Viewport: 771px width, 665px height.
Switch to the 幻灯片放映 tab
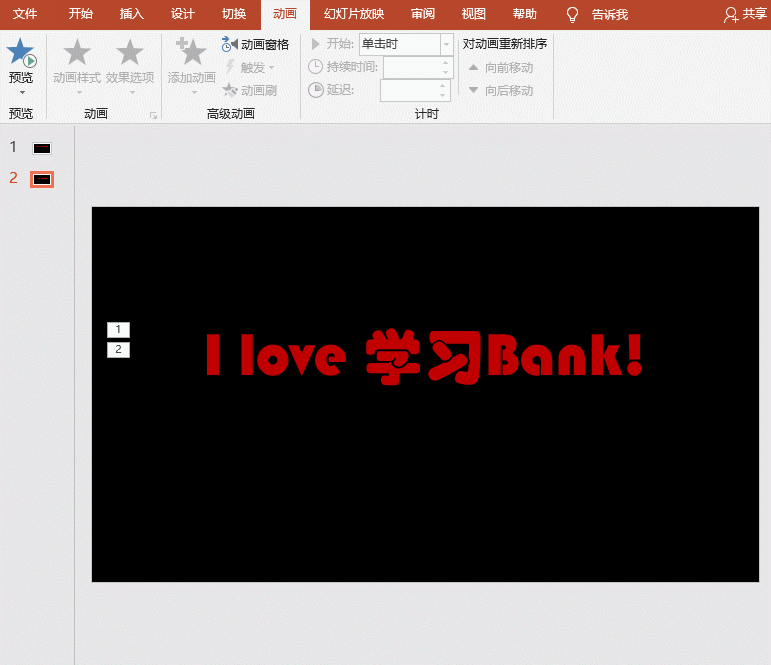pyautogui.click(x=354, y=14)
